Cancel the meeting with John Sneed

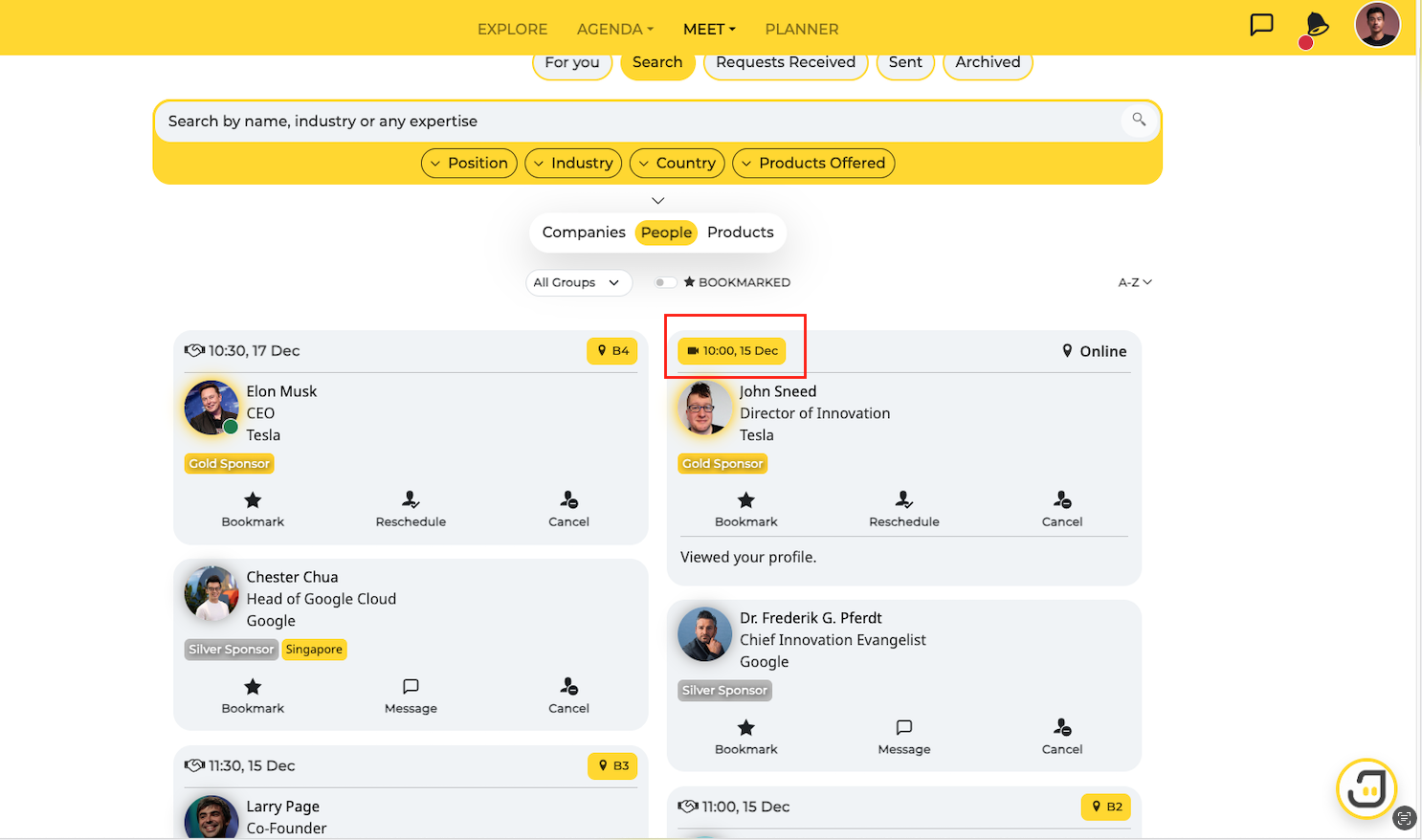1062,509
